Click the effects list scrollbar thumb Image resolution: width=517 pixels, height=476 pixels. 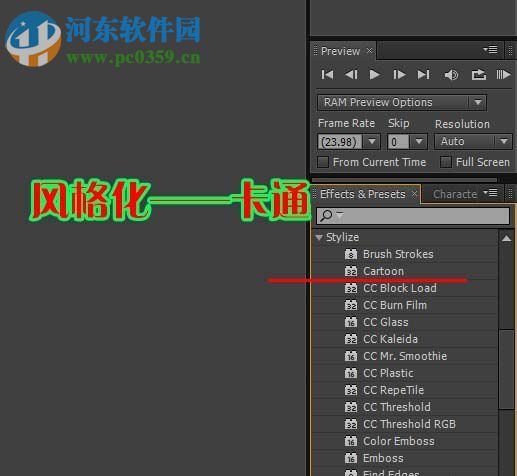506,369
